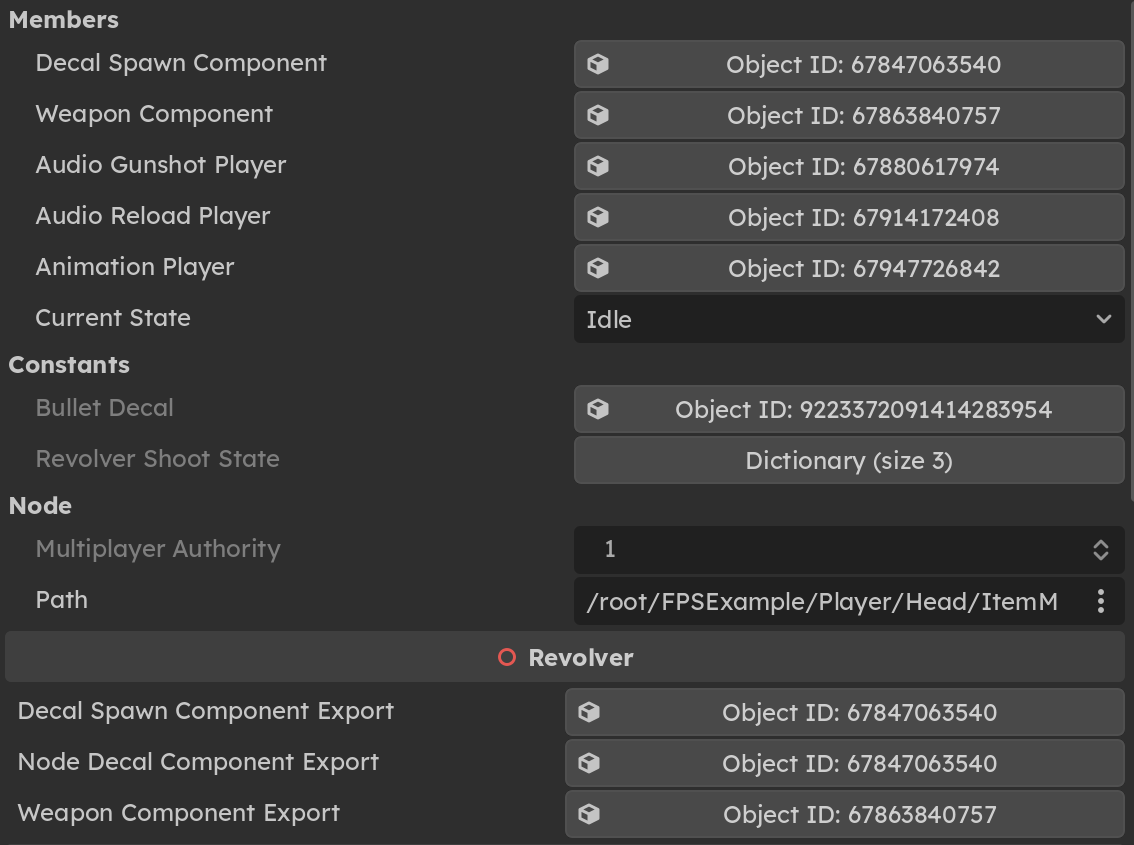This screenshot has height=845, width=1134.
Task: Click the Bullet Decal resource icon
Action: coord(597,409)
